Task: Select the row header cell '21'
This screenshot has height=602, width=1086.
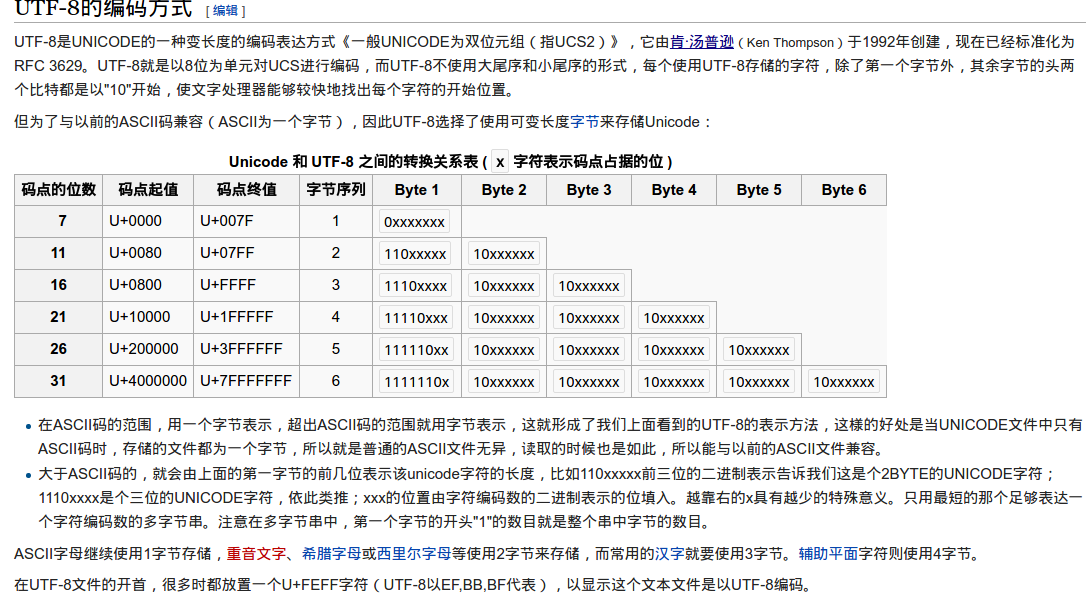Action: [59, 317]
